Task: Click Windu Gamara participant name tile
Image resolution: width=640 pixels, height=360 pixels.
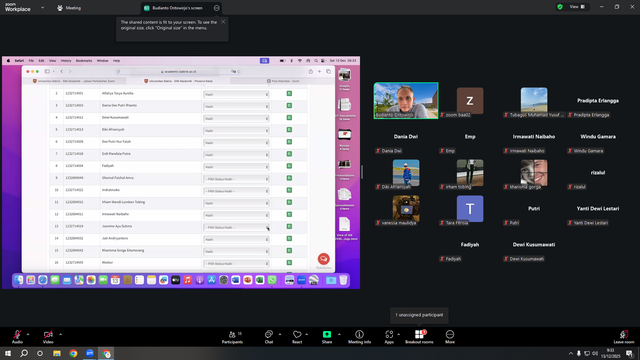Action: 598,137
